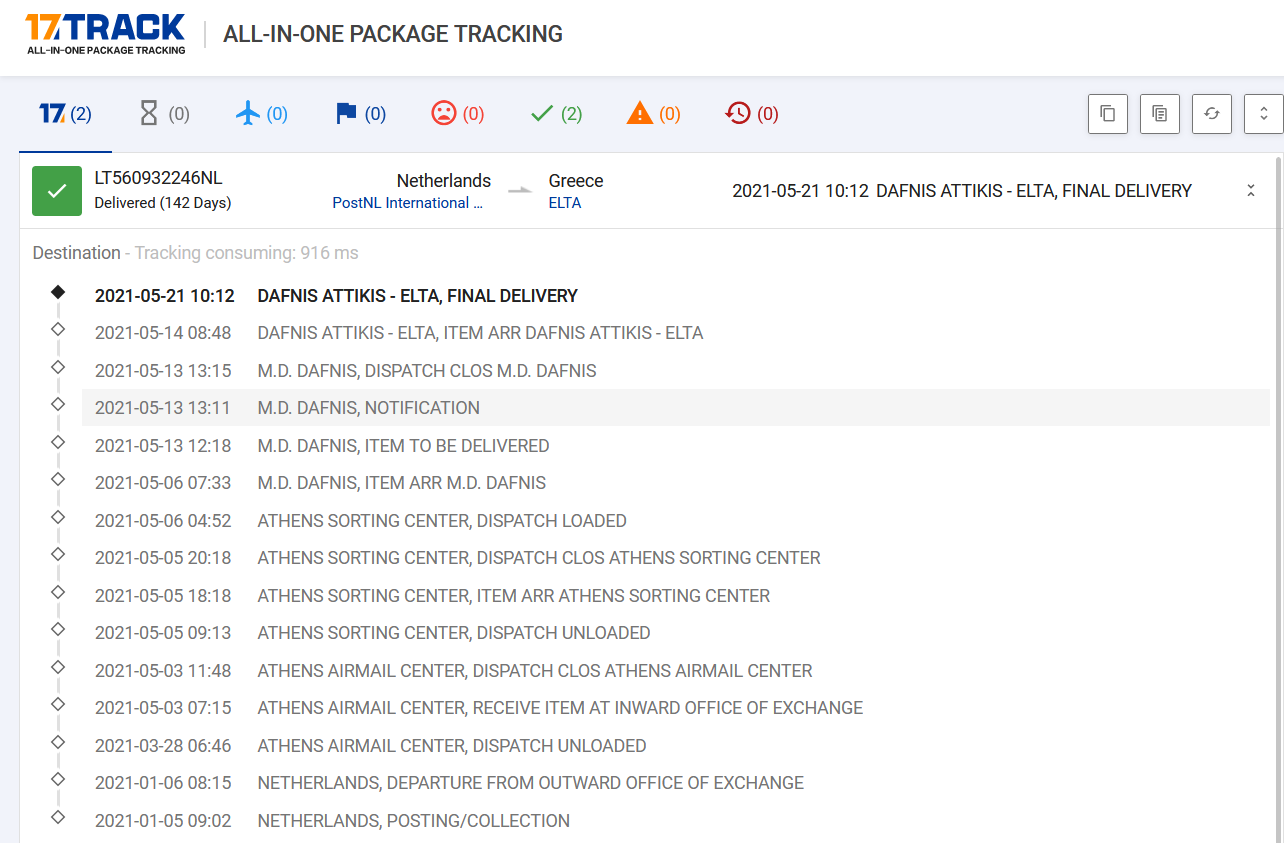Click the copy tracking details icon
Viewport: 1284px width, 843px height.
(x=1160, y=114)
